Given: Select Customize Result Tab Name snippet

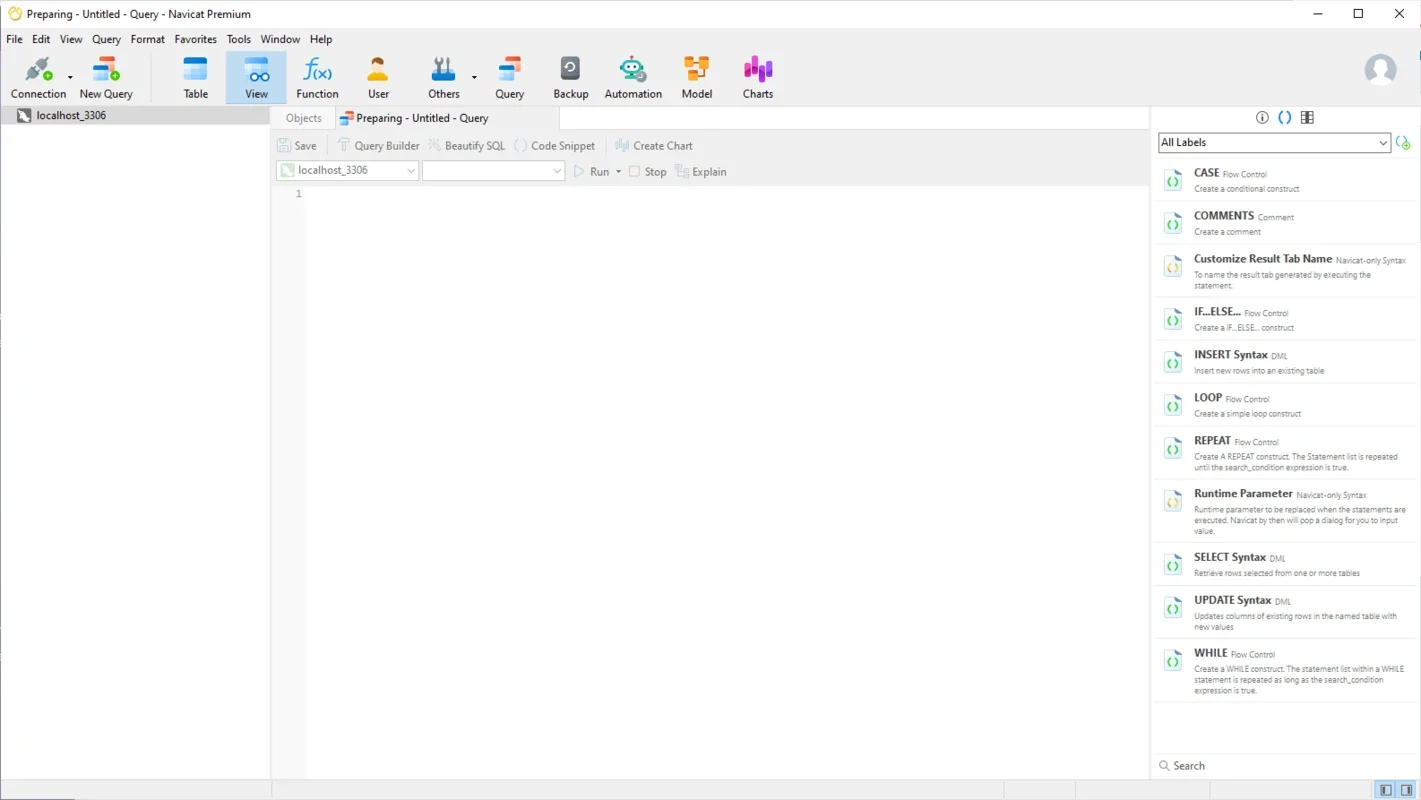Looking at the screenshot, I should (x=1287, y=271).
